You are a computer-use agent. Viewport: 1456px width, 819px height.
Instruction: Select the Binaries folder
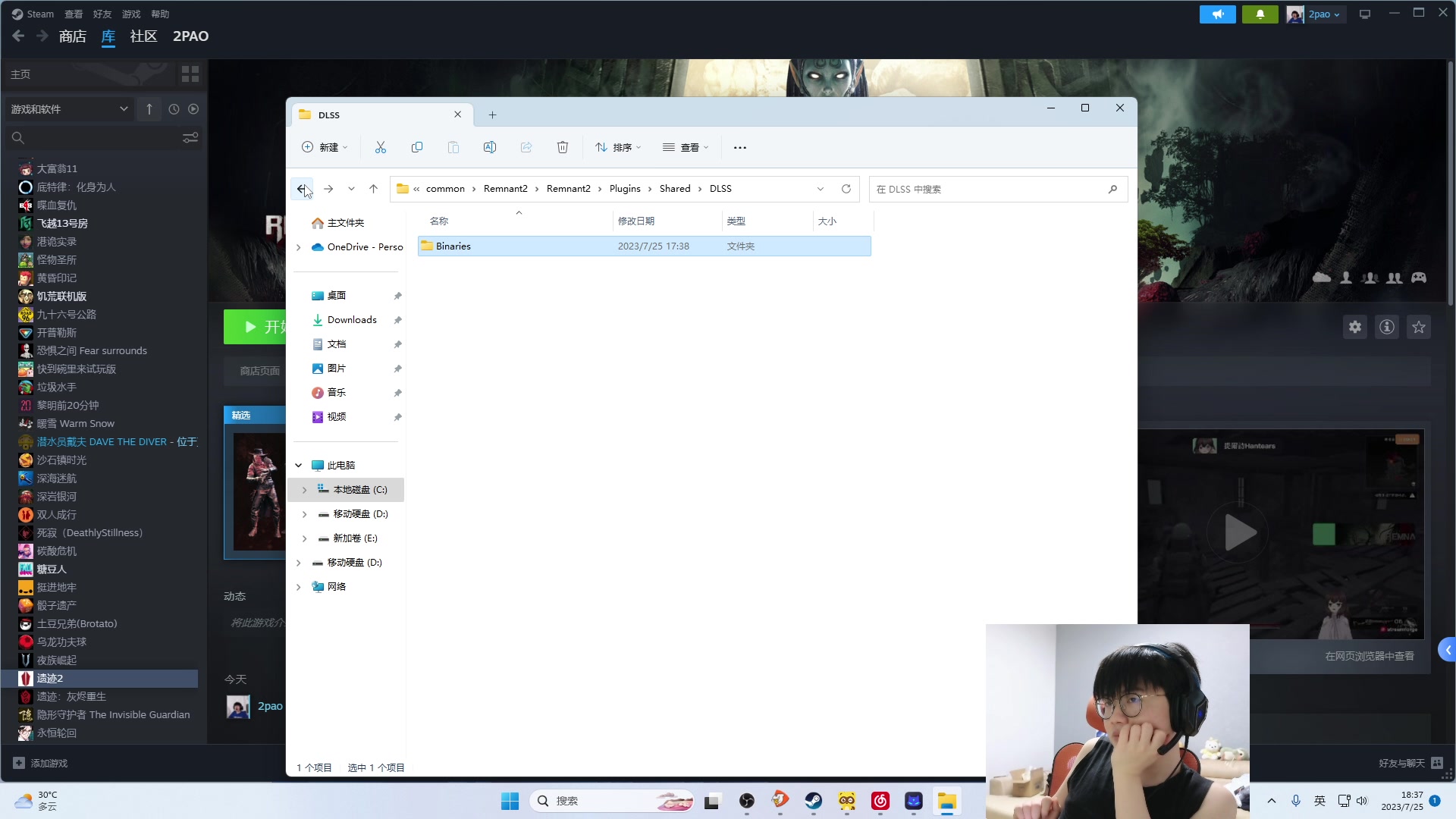coord(644,246)
